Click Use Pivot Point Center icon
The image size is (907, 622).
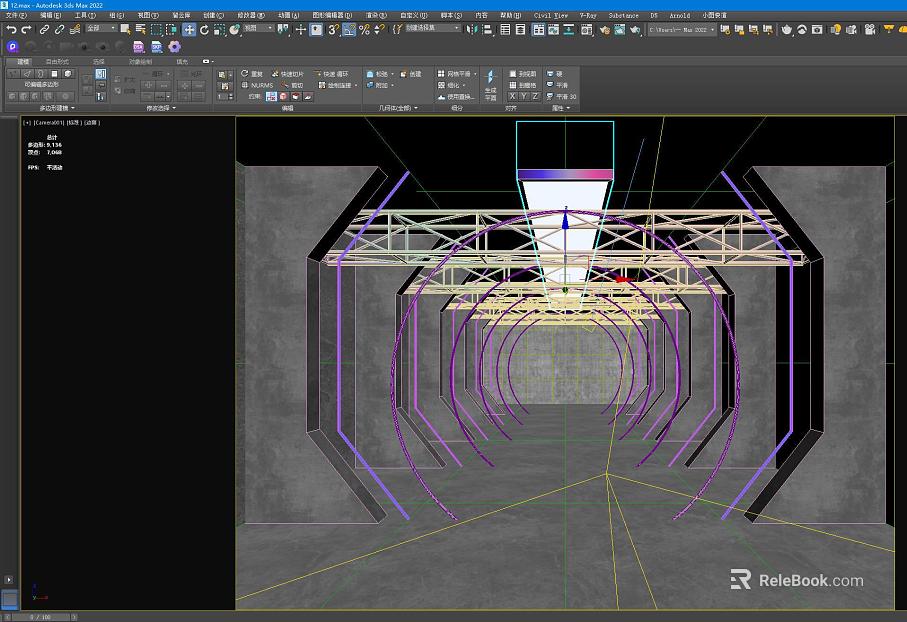coord(282,30)
